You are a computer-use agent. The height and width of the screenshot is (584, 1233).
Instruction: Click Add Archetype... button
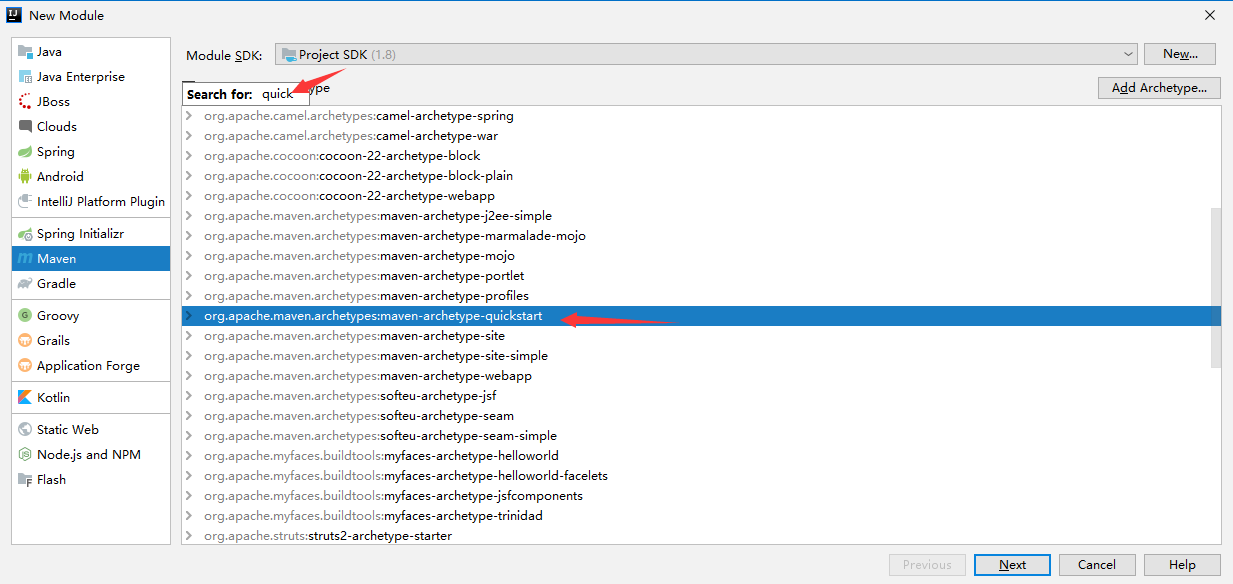(1159, 88)
